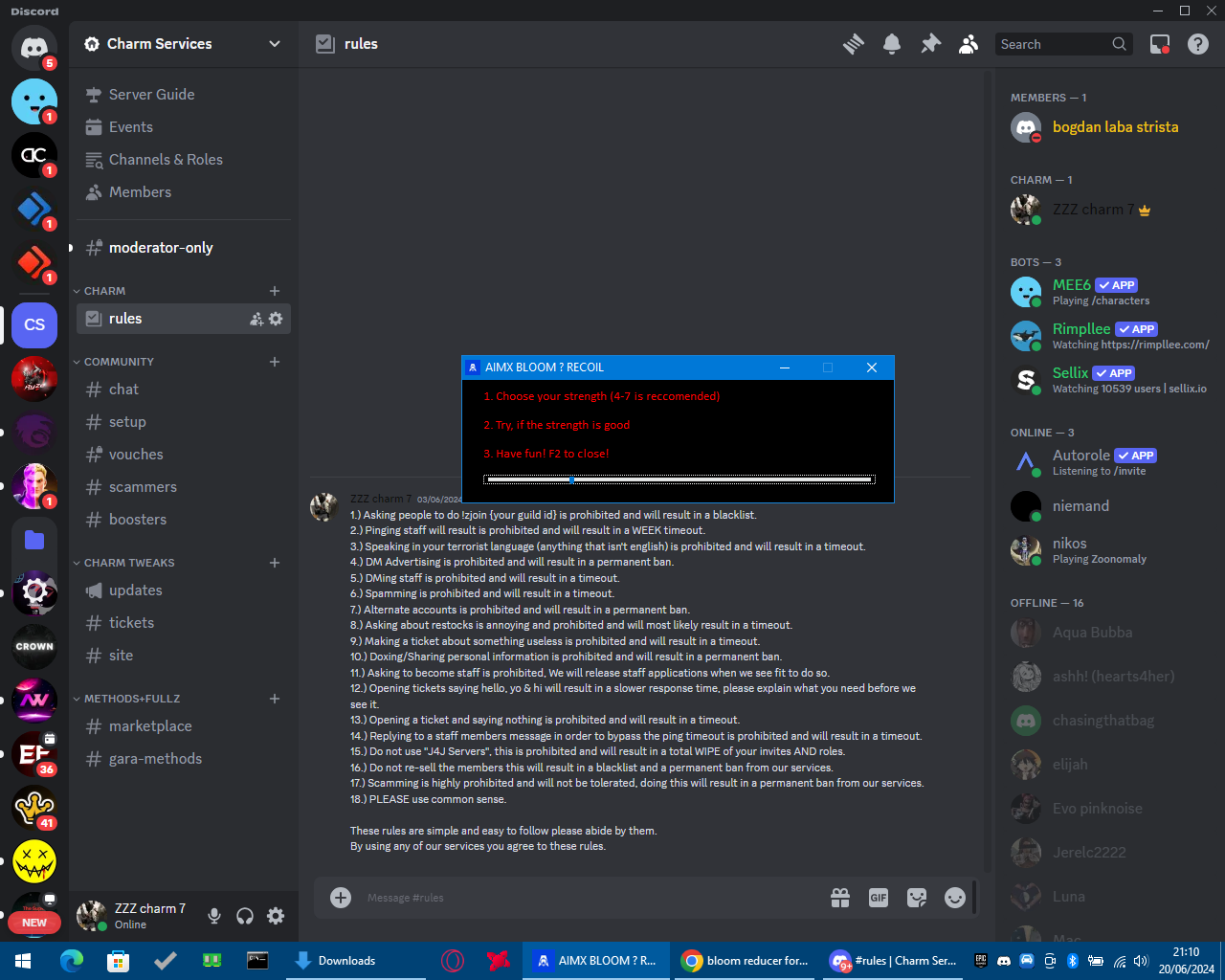Open the server folder icon
The width and height of the screenshot is (1225, 980).
click(34, 539)
